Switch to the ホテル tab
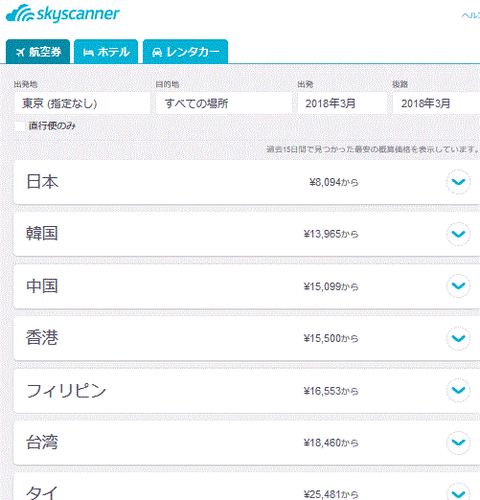 [106, 52]
